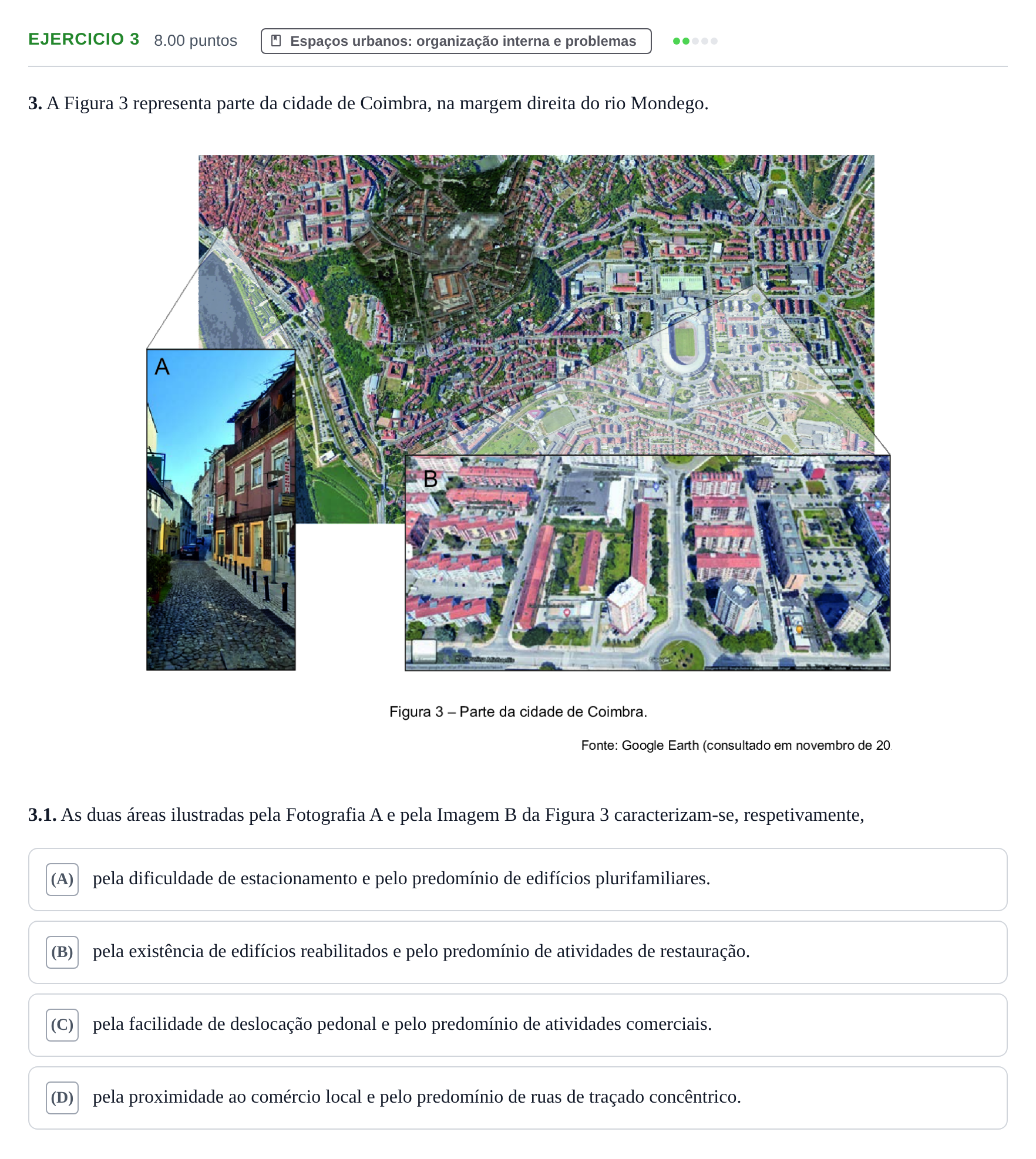Select answer option (B) about edifícios reabilitados
The height and width of the screenshot is (1159, 1036).
pos(517,952)
